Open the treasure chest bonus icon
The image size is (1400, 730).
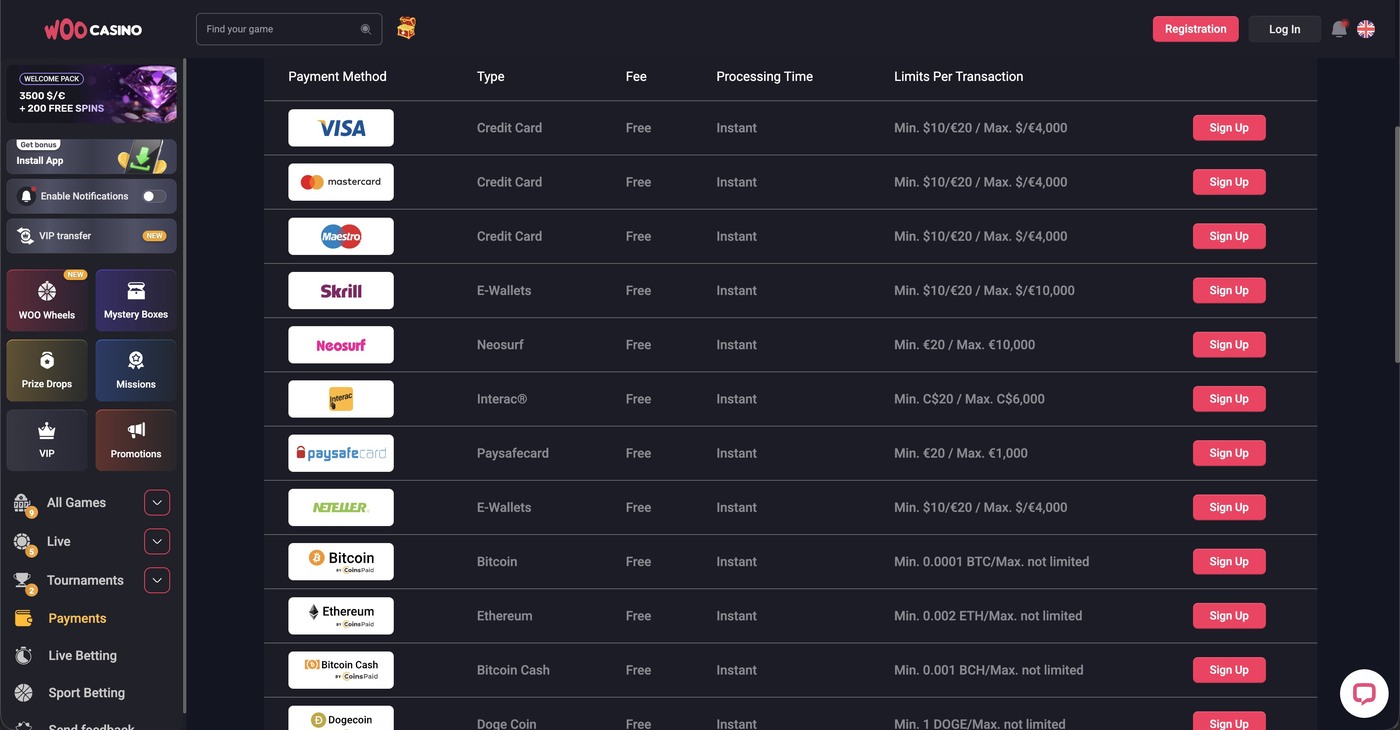point(406,28)
